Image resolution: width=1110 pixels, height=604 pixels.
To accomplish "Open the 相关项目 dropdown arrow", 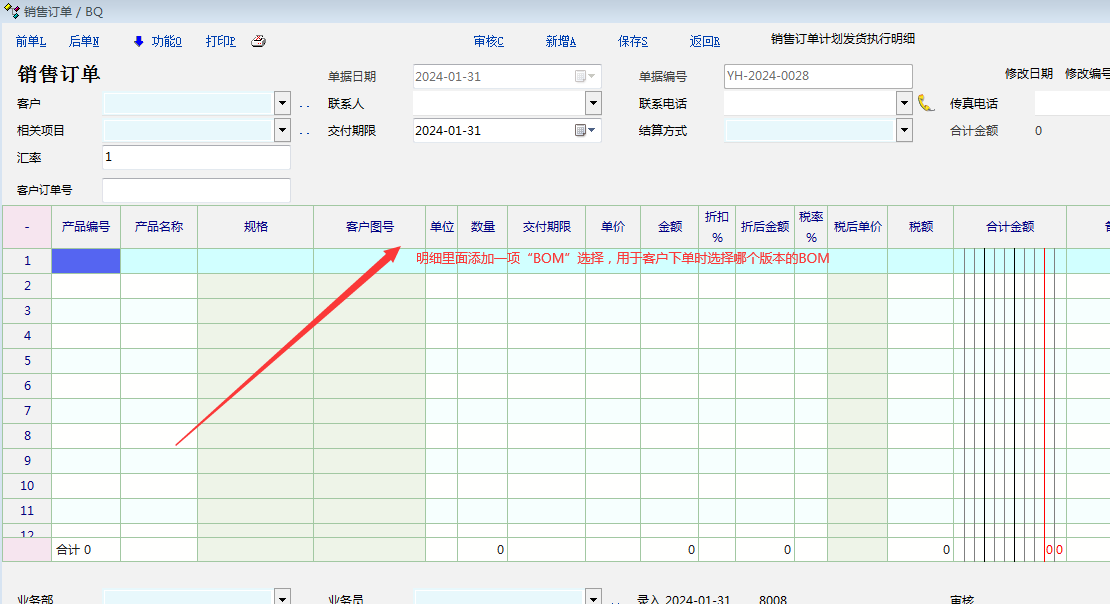I will (x=282, y=130).
